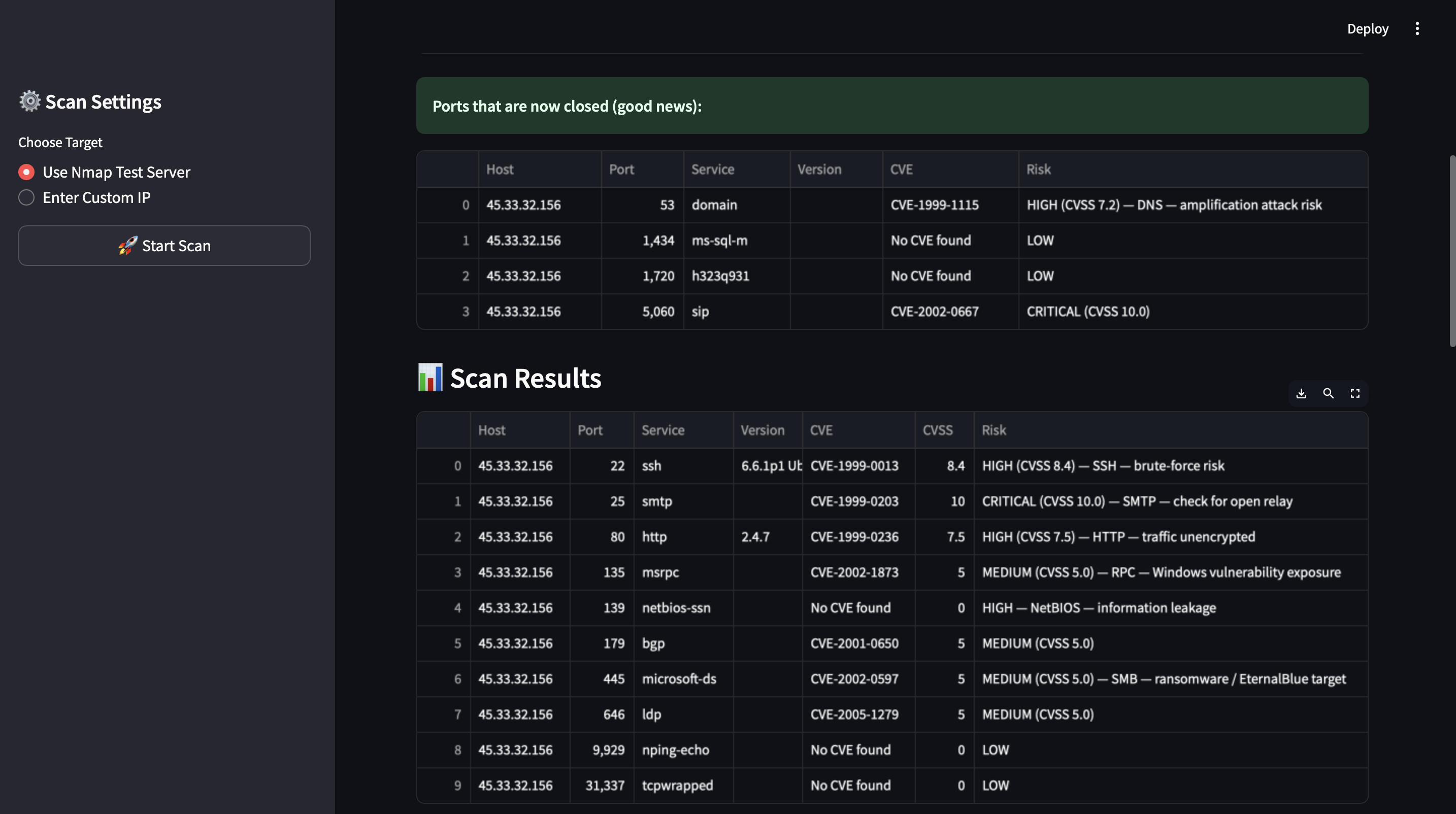The width and height of the screenshot is (1456, 814).
Task: Click the NetBIOS information leakage risk cell
Action: 1171,608
